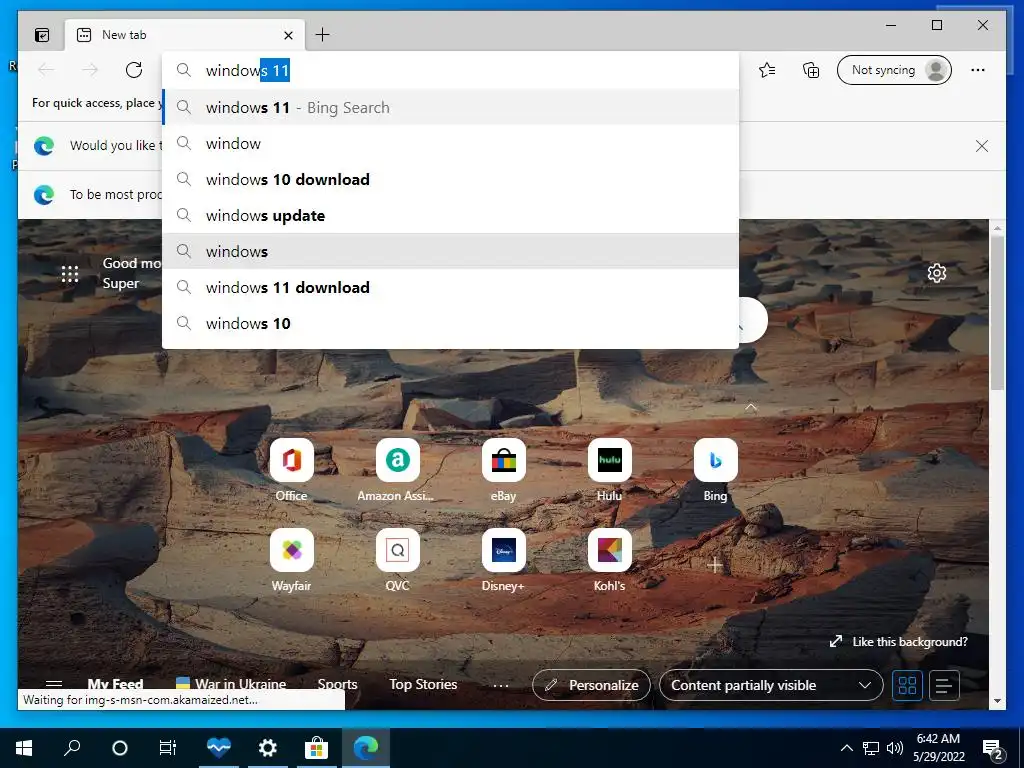Screen dimensions: 1024x768
Task: Switch to Sports feed tab
Action: tap(337, 684)
